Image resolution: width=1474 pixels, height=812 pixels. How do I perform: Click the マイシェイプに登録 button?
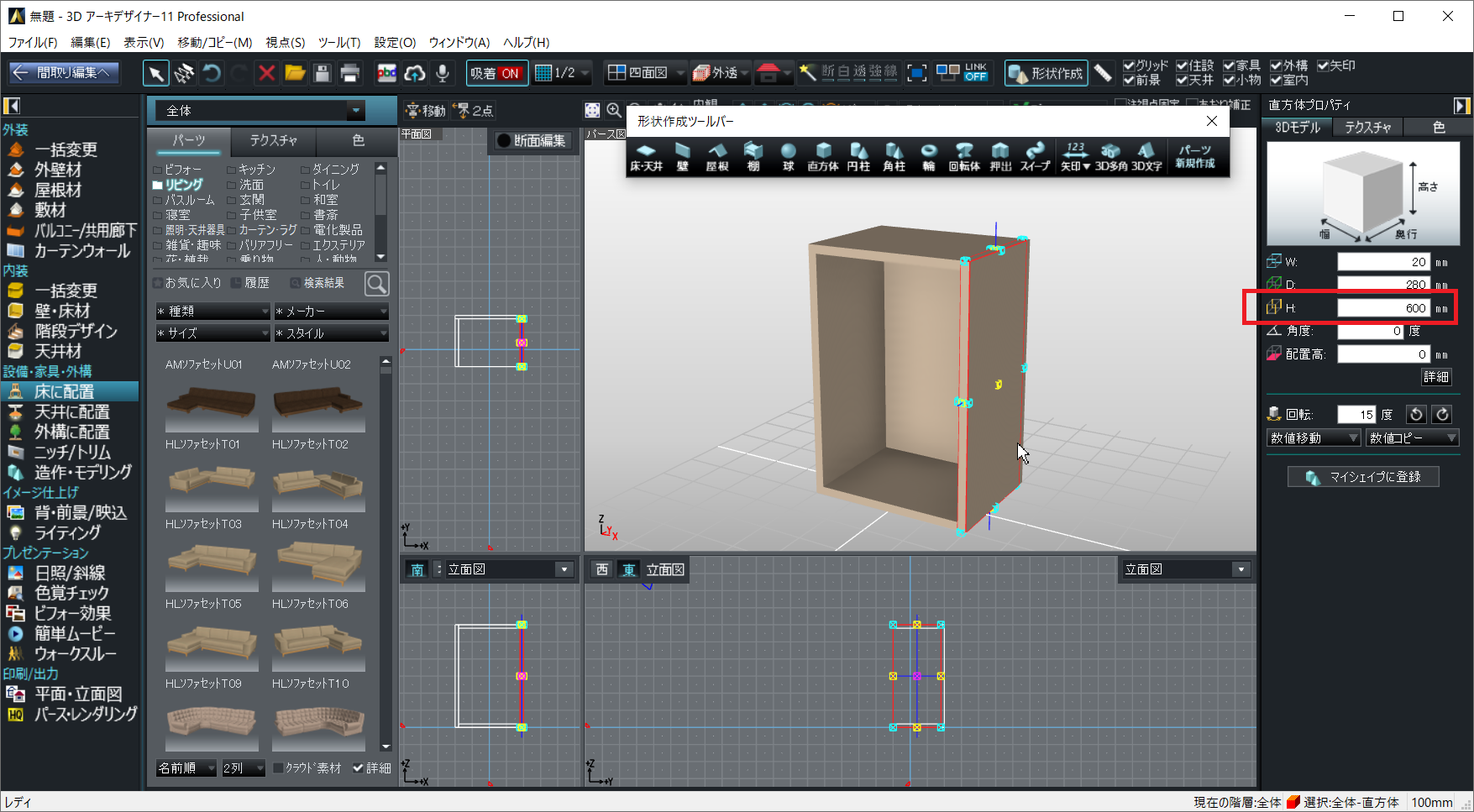click(x=1363, y=477)
